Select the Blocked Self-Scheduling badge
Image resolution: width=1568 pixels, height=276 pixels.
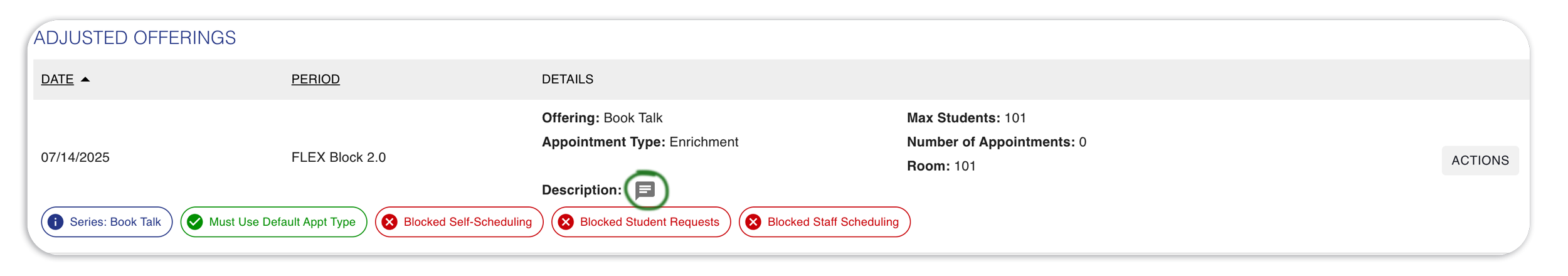pyautogui.click(x=459, y=222)
